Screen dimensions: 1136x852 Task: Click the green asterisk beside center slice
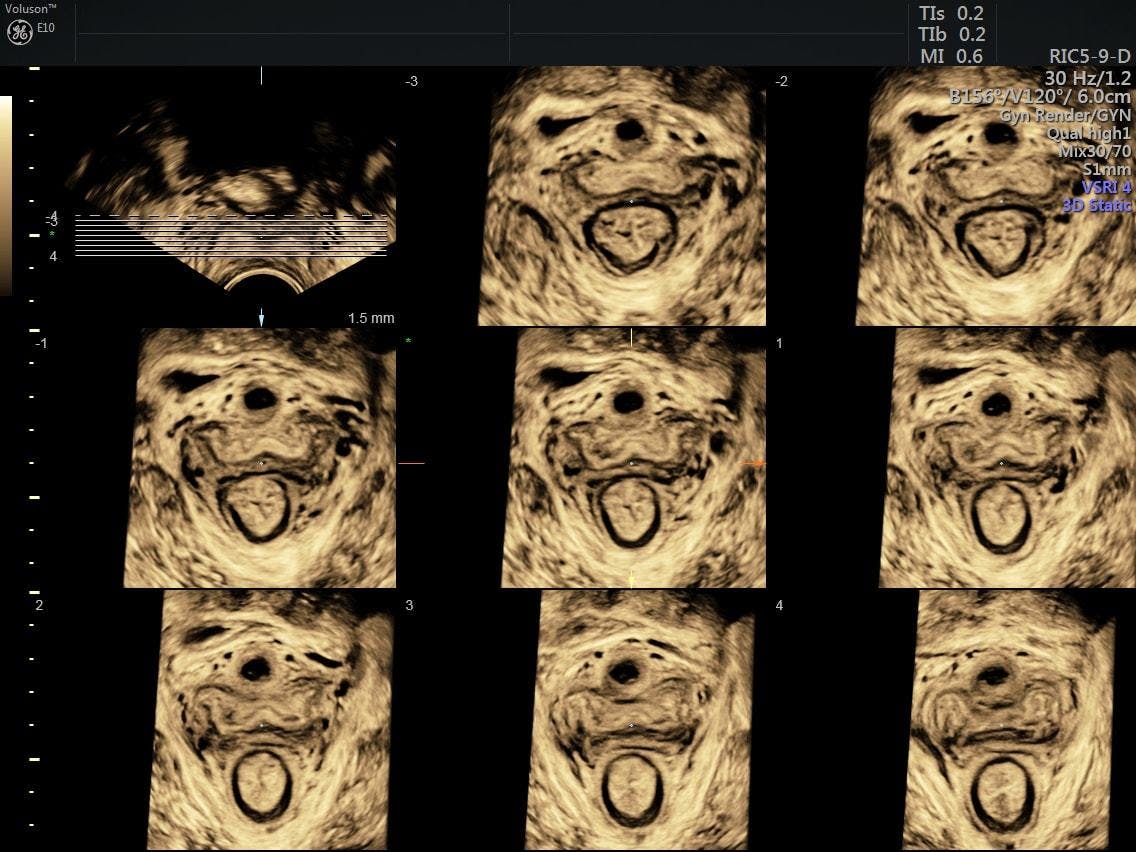[x=408, y=342]
